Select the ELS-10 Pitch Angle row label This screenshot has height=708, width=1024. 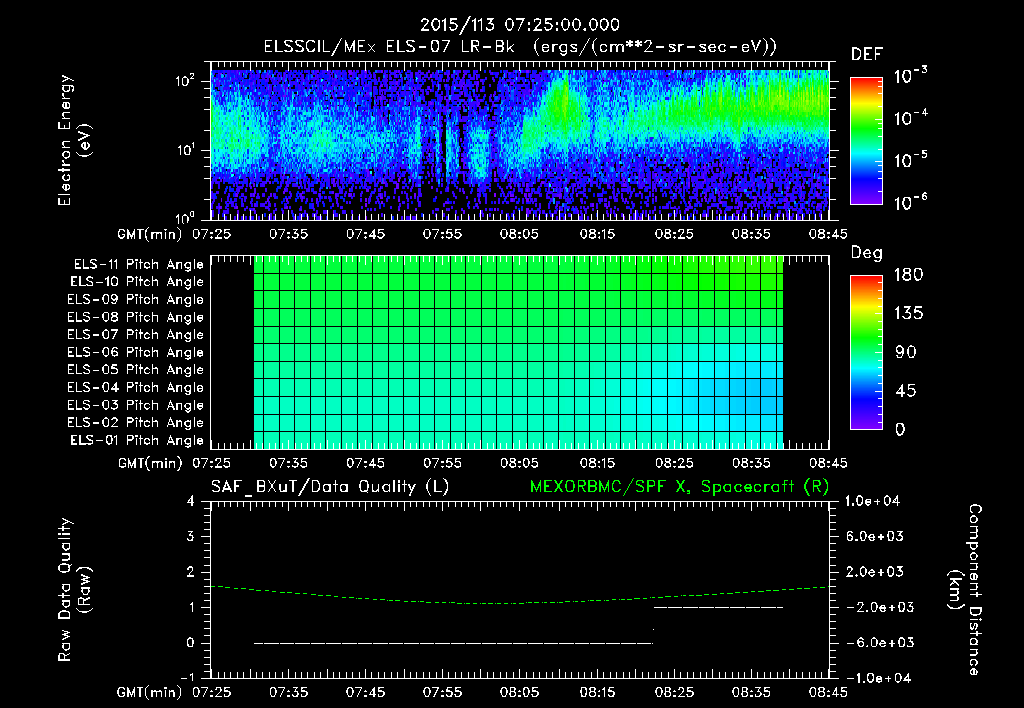137,282
